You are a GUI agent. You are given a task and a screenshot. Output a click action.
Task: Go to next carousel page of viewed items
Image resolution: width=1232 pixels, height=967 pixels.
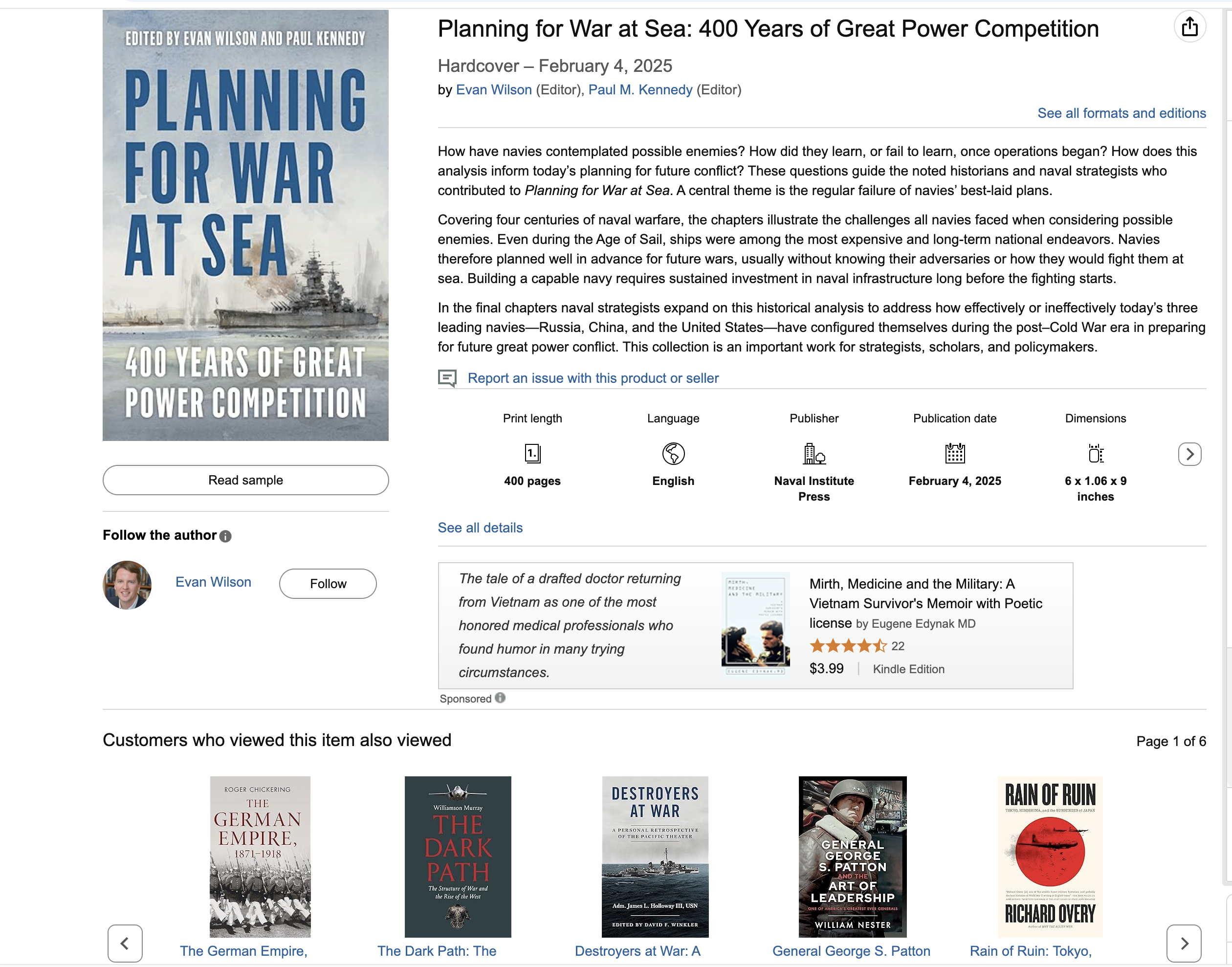pyautogui.click(x=1184, y=943)
